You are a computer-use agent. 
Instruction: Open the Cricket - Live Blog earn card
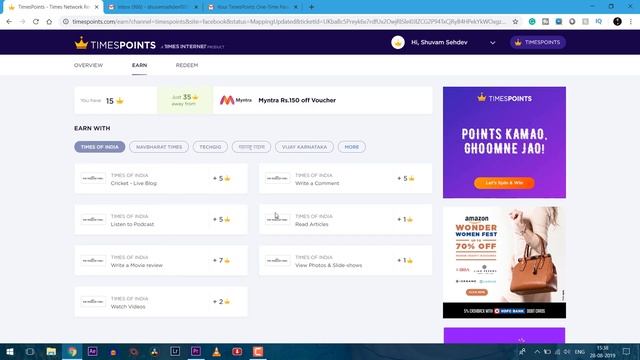click(161, 179)
